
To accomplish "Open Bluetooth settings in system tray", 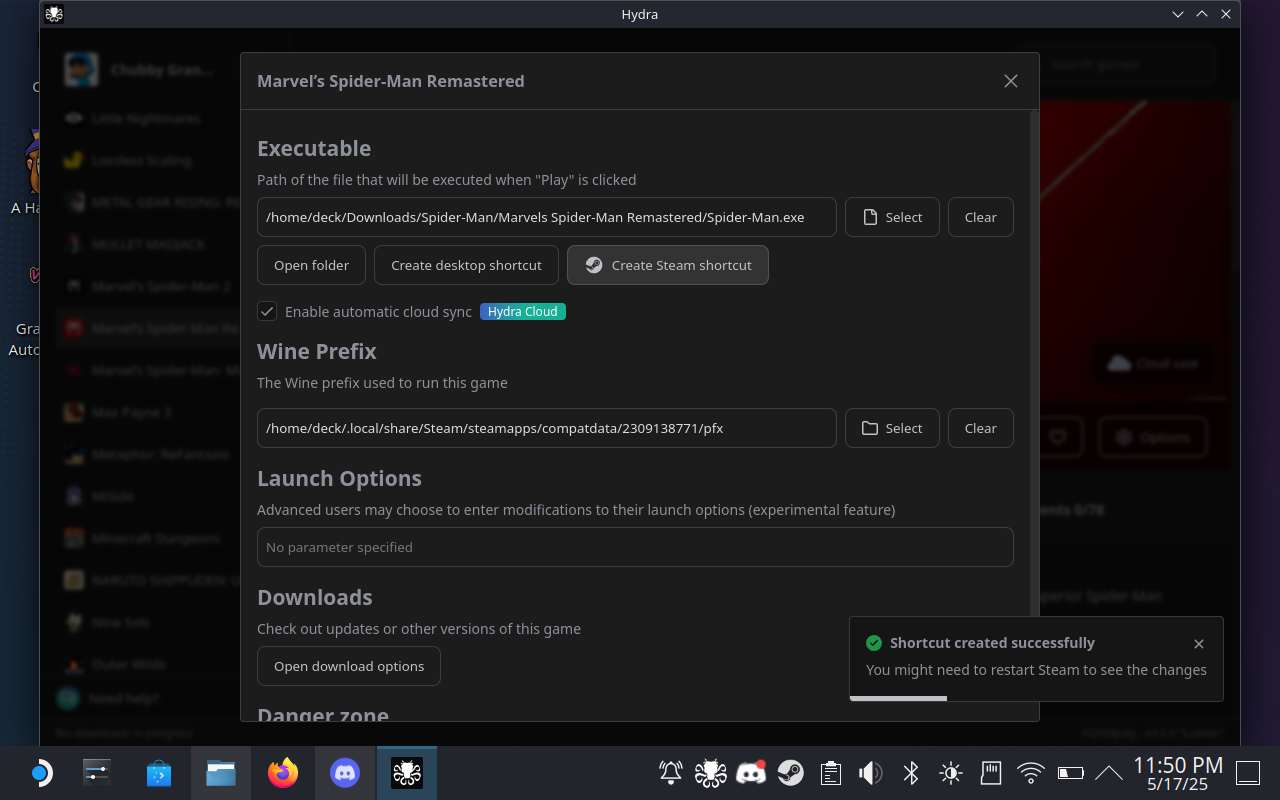I will pyautogui.click(x=910, y=773).
